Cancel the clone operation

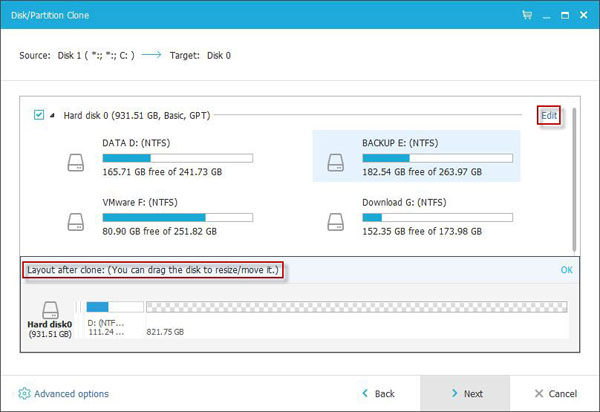556,394
